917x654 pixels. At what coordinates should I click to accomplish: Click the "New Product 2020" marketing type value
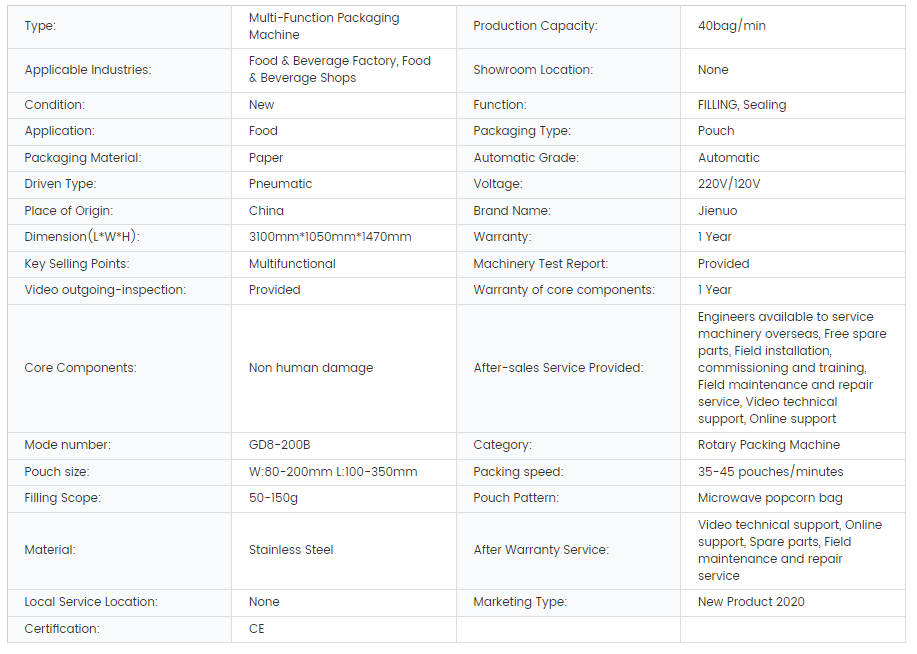pyautogui.click(x=751, y=602)
